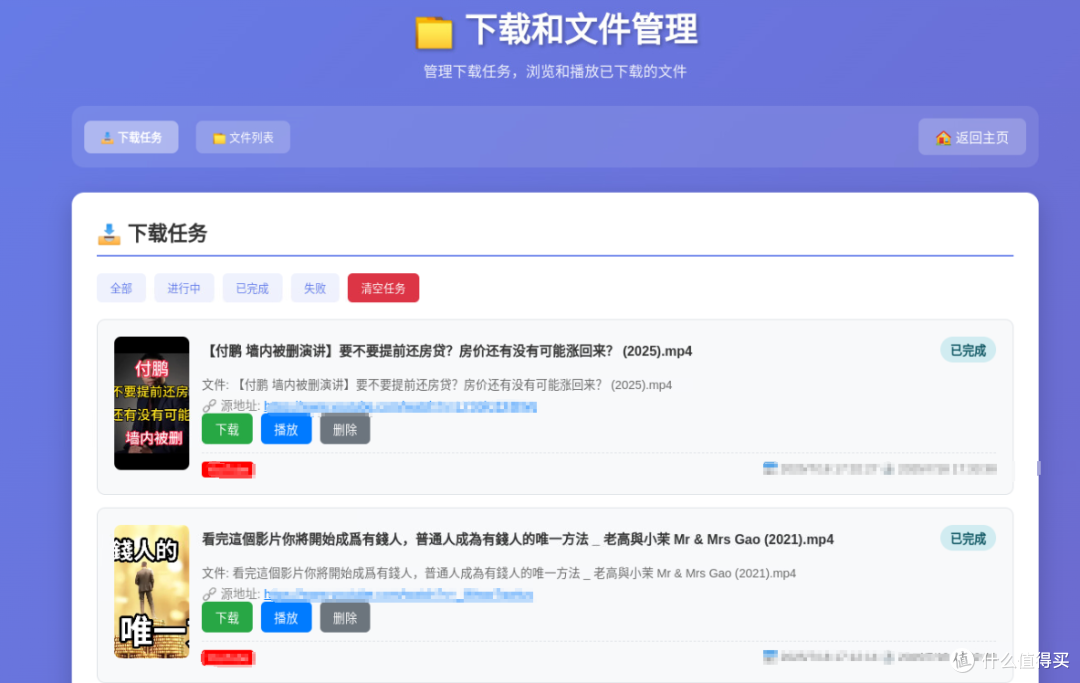
Task: Click title 【付鹏 墙内被删演讲】 (2025).mp4
Action: pos(447,351)
